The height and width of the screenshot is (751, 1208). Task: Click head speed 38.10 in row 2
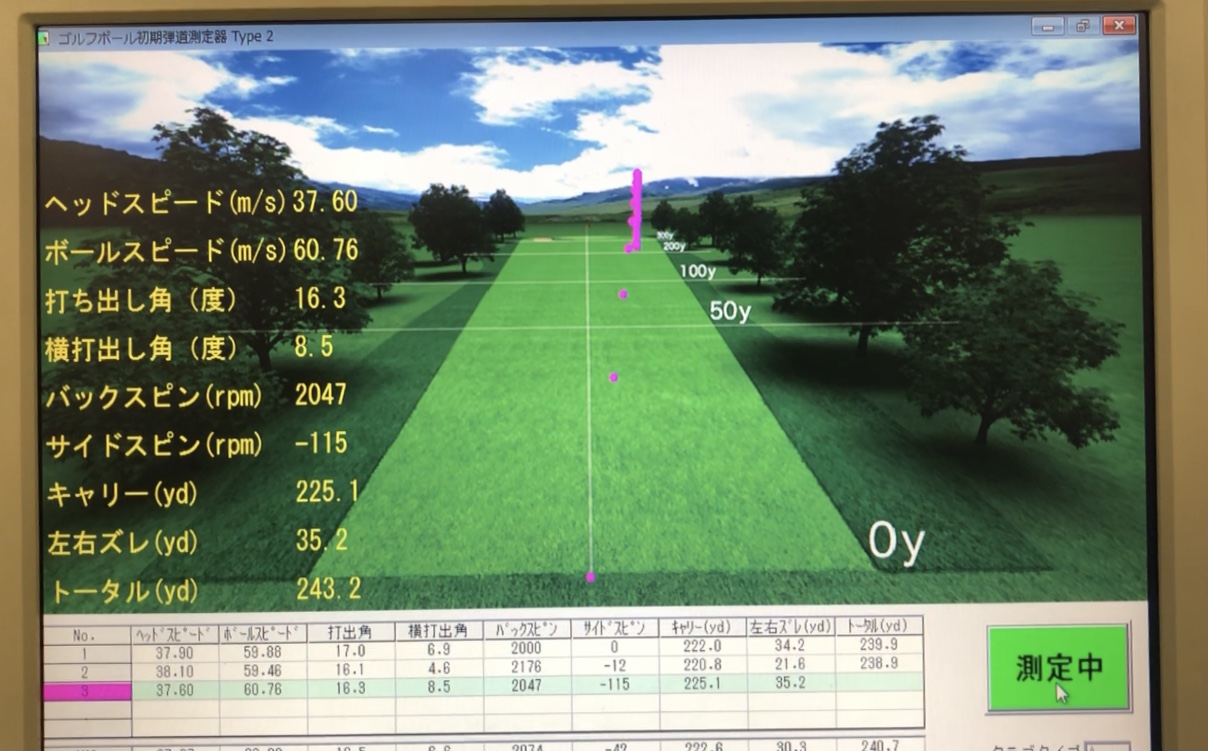[175, 670]
